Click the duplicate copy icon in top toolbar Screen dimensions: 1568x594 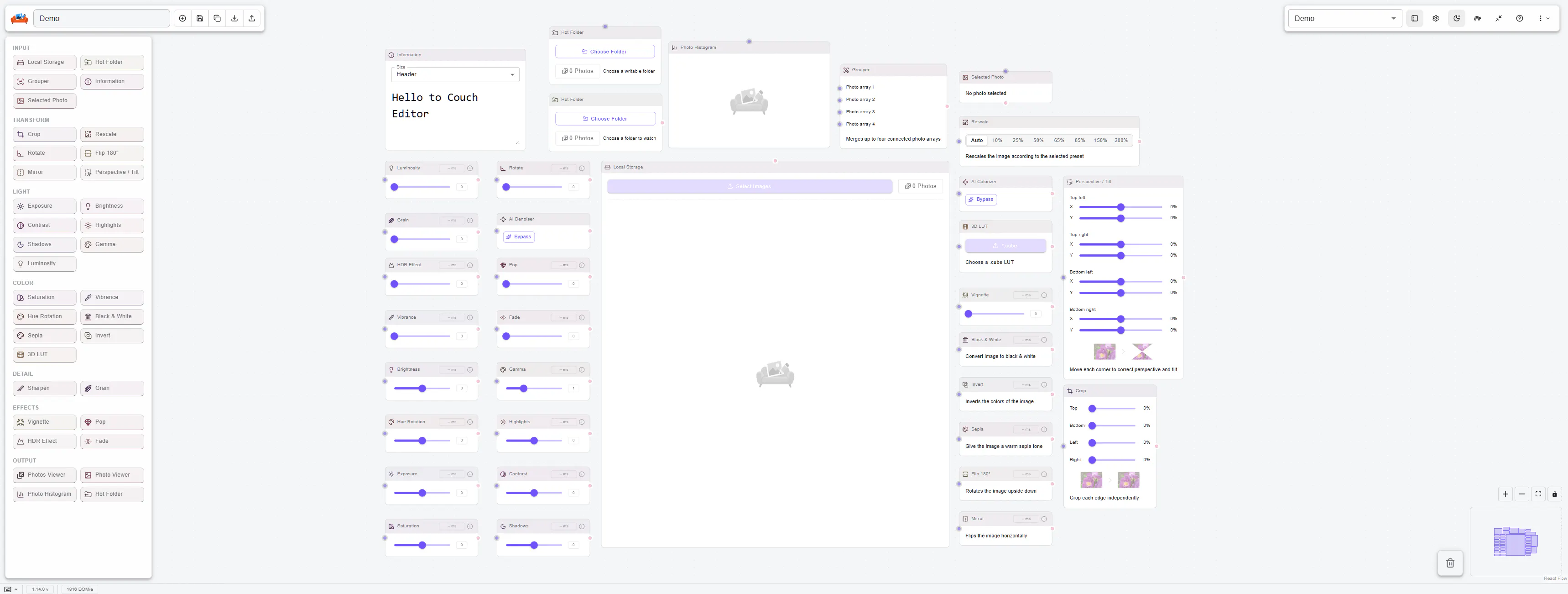pyautogui.click(x=217, y=18)
